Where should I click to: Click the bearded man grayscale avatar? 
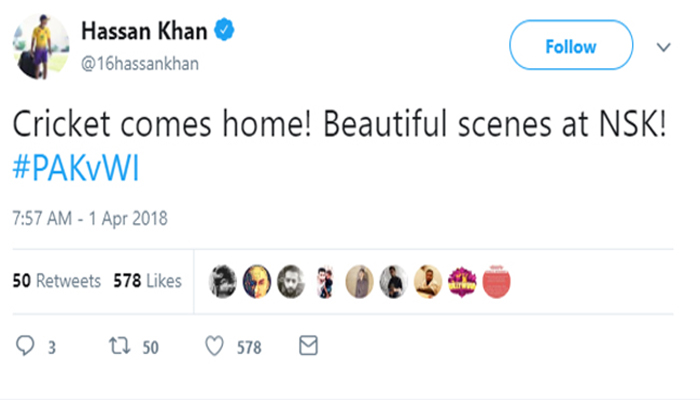[290, 282]
